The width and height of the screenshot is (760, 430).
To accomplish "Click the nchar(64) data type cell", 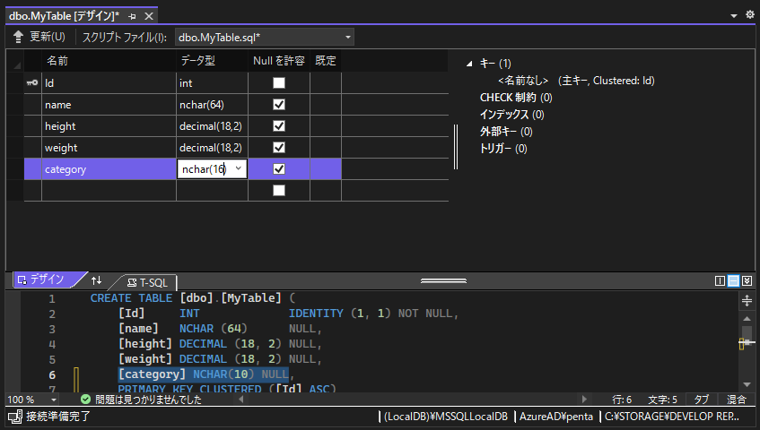I will coord(212,105).
